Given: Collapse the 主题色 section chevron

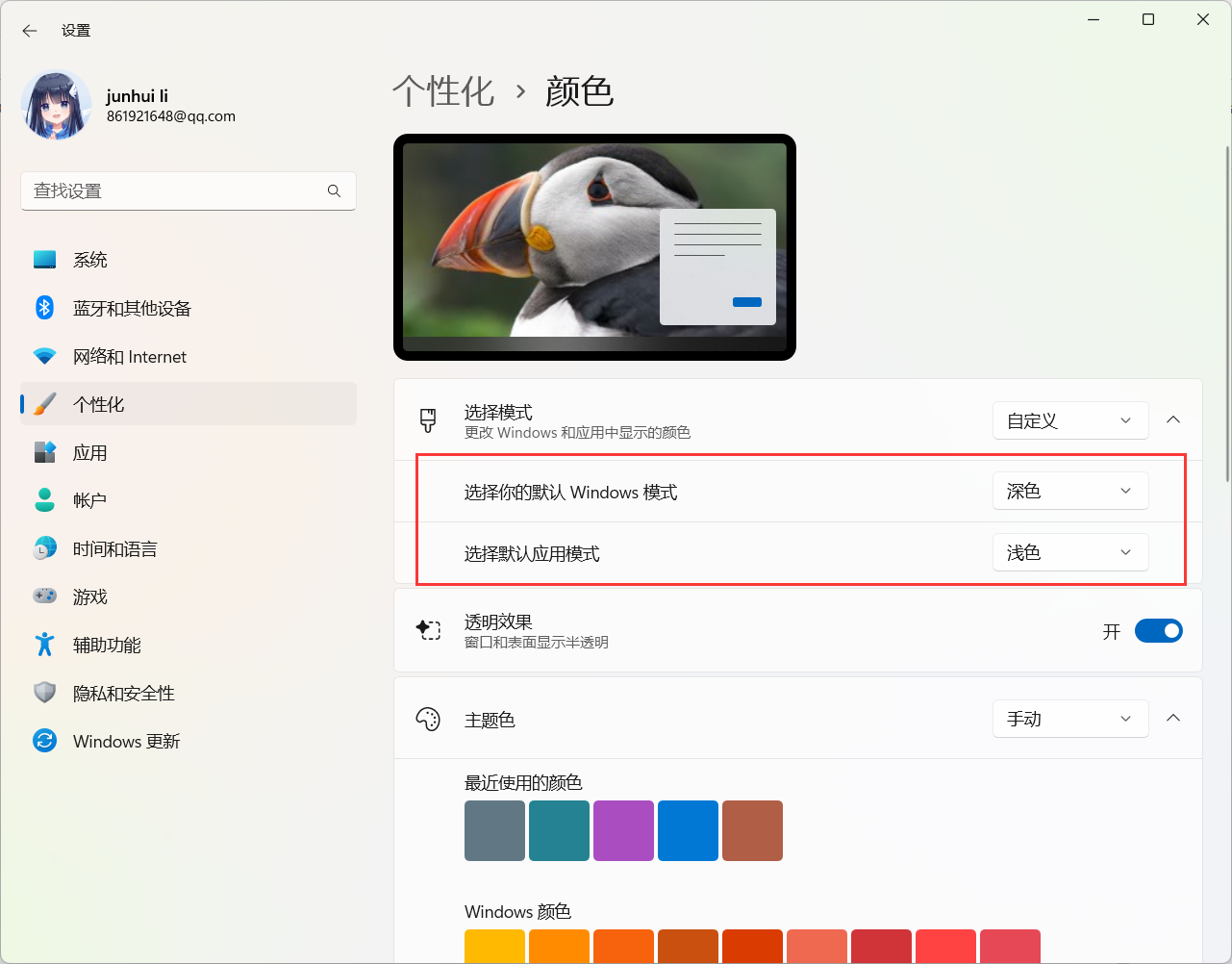Looking at the screenshot, I should pyautogui.click(x=1173, y=719).
